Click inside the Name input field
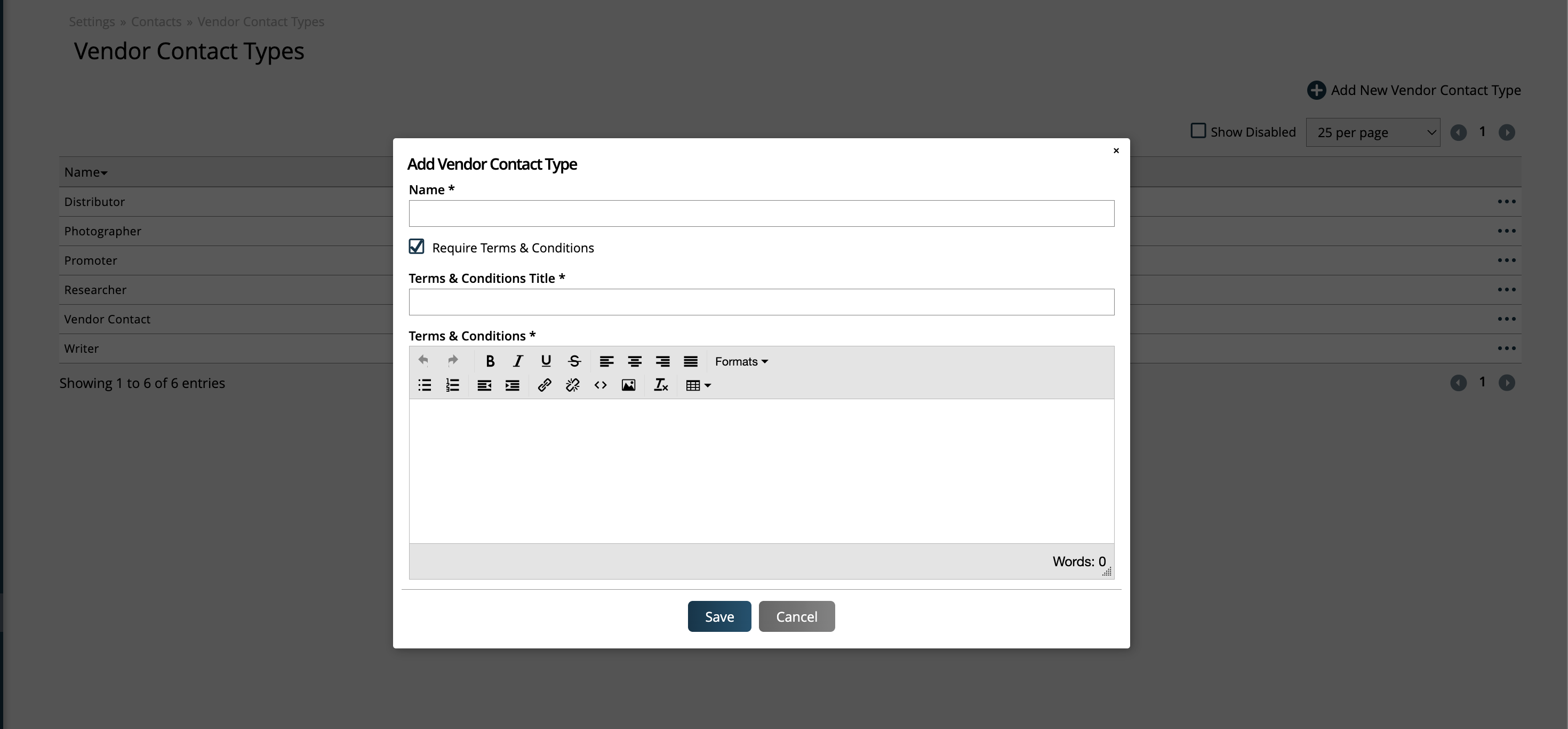This screenshot has height=729, width=1568. coord(761,213)
